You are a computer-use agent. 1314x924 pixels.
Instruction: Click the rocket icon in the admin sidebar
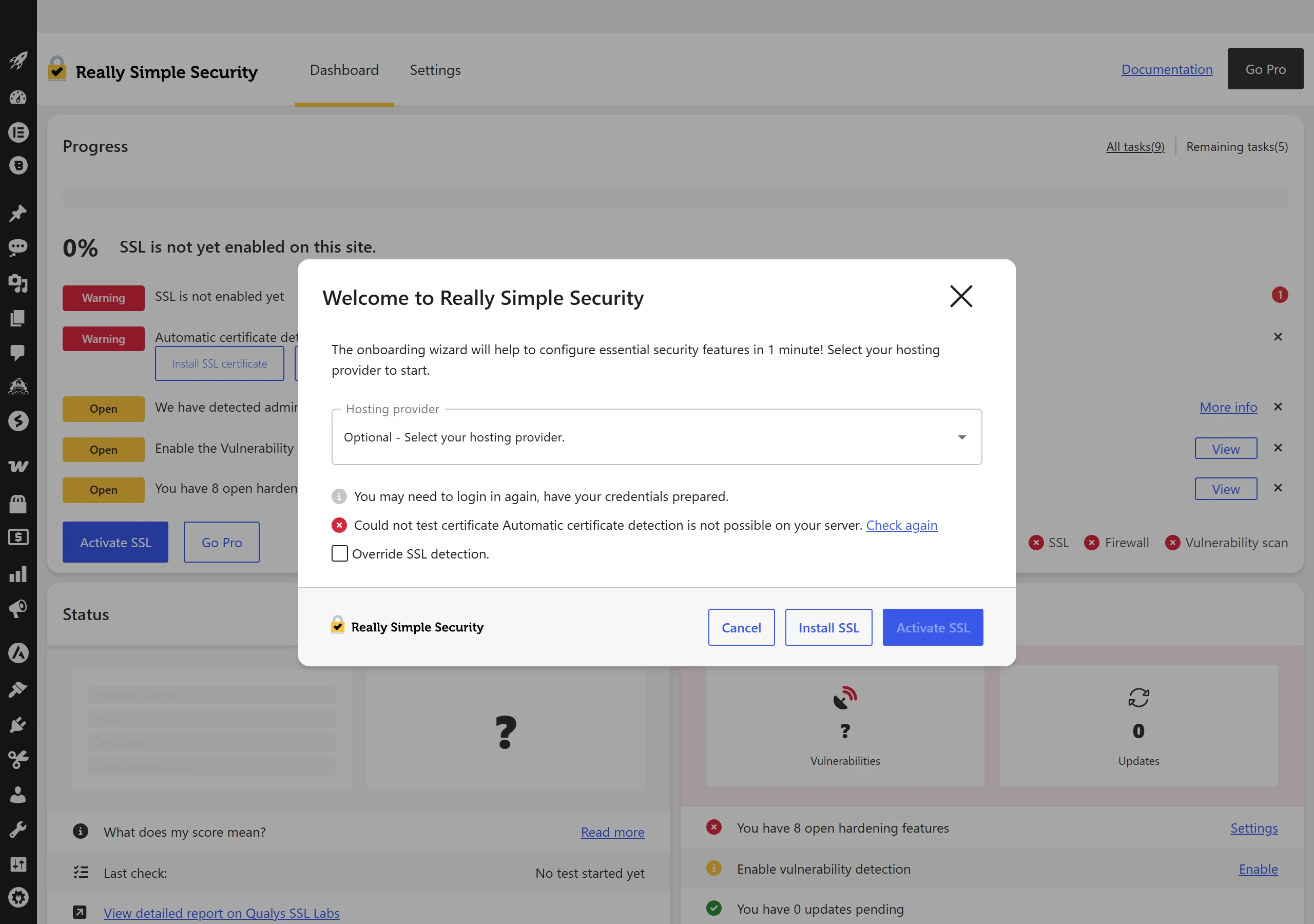pyautogui.click(x=18, y=60)
